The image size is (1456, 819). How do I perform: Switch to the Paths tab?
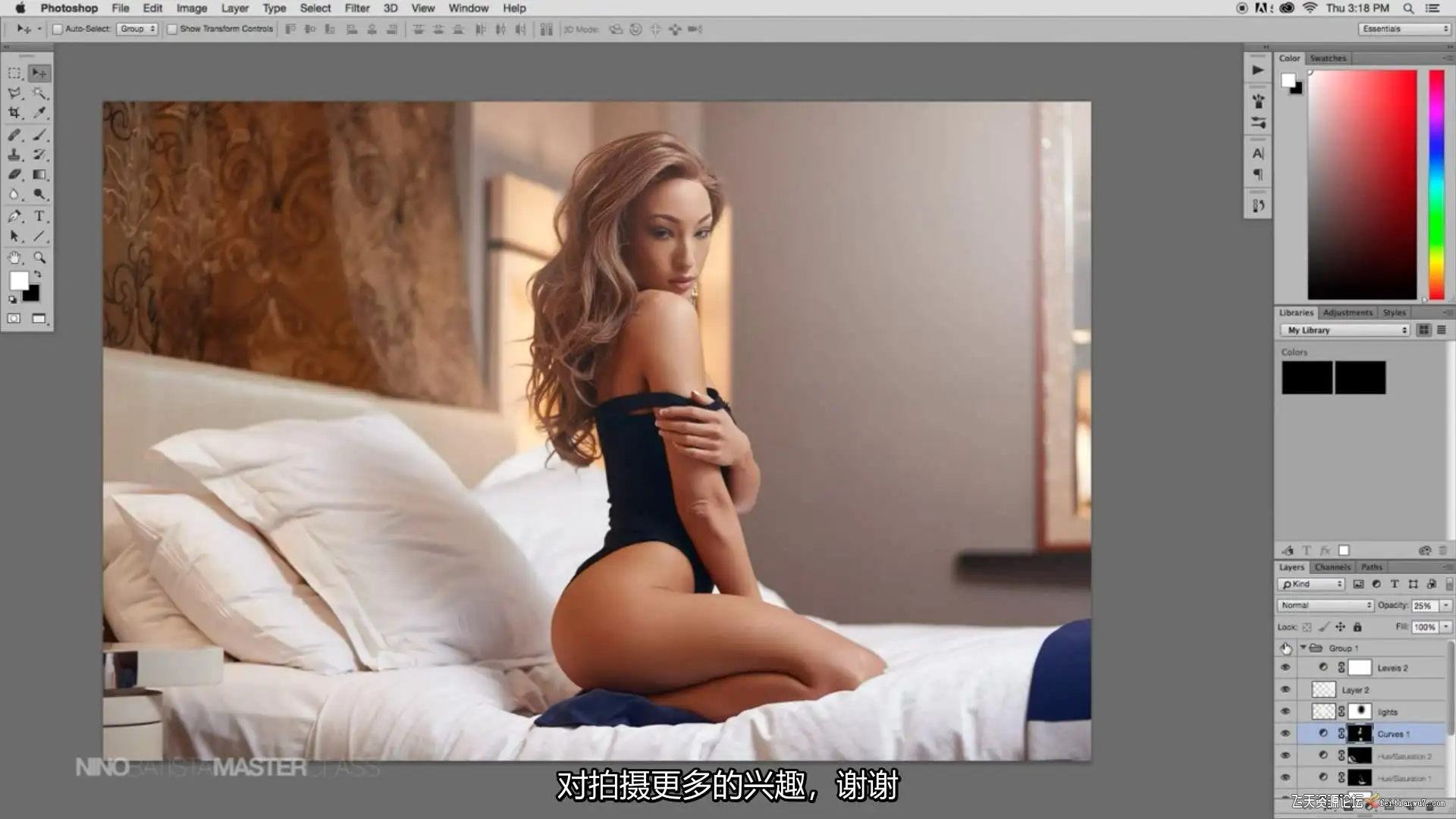(x=1371, y=567)
